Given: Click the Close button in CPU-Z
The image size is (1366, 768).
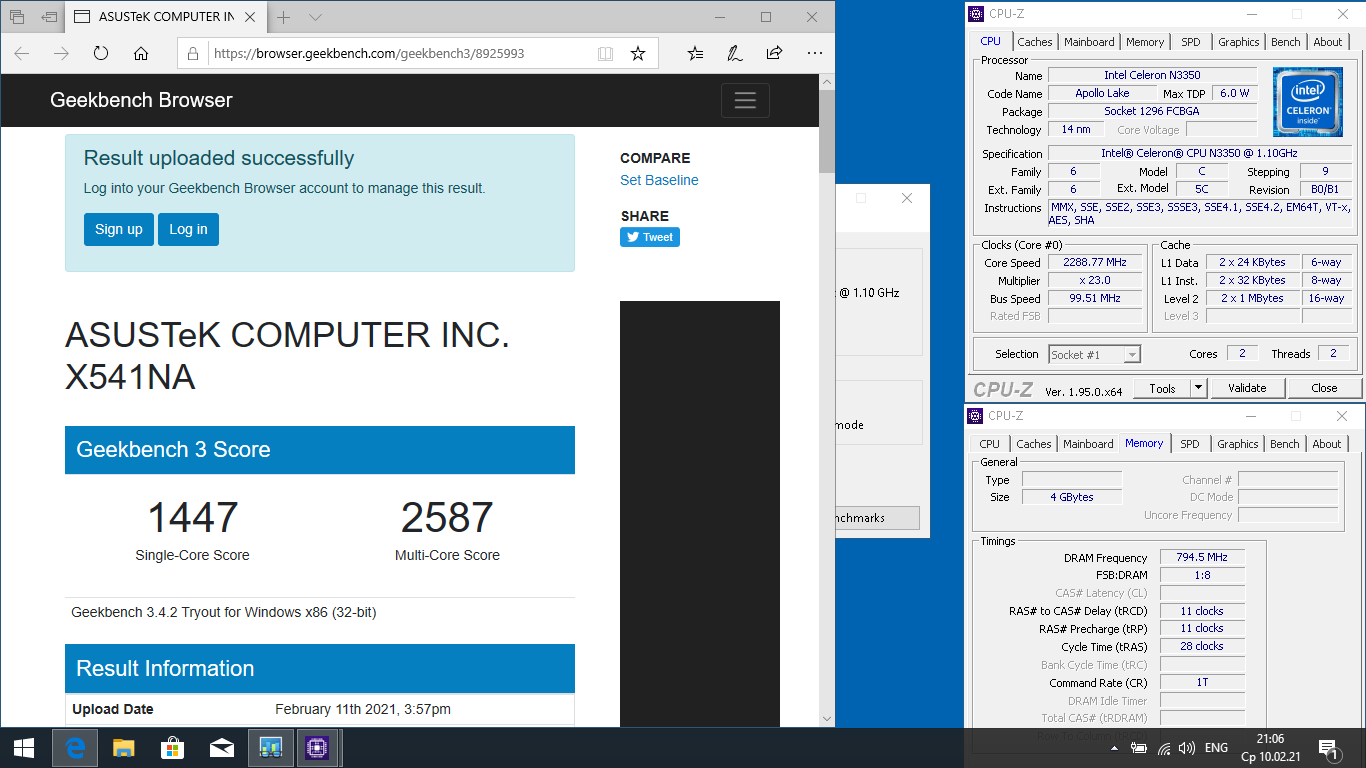Looking at the screenshot, I should (1324, 388).
